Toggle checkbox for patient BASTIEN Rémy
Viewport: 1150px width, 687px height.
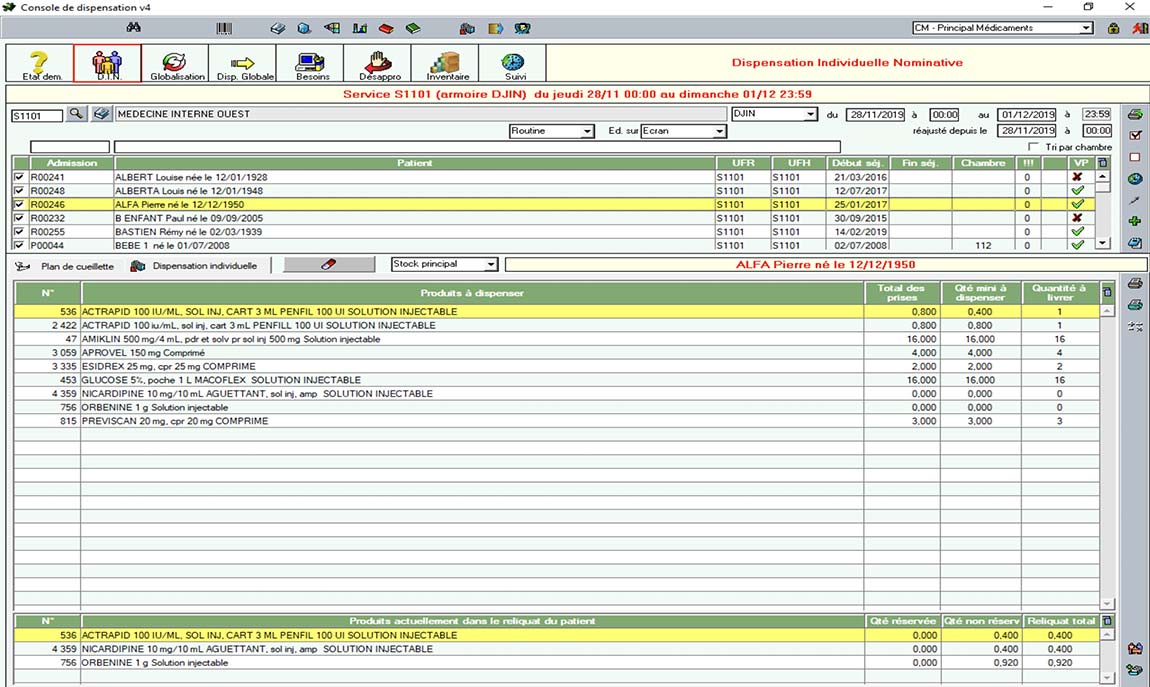pos(19,231)
